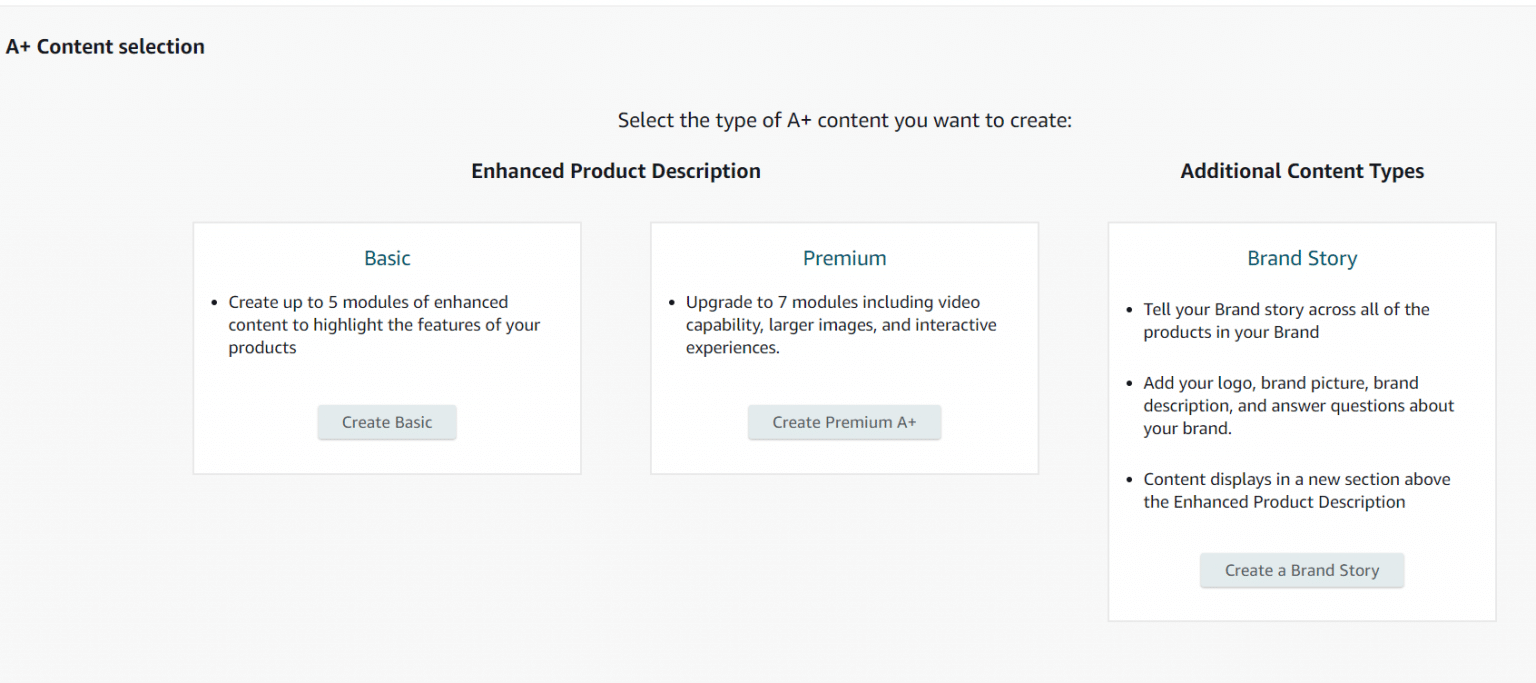Select the Basic card title

[x=387, y=258]
